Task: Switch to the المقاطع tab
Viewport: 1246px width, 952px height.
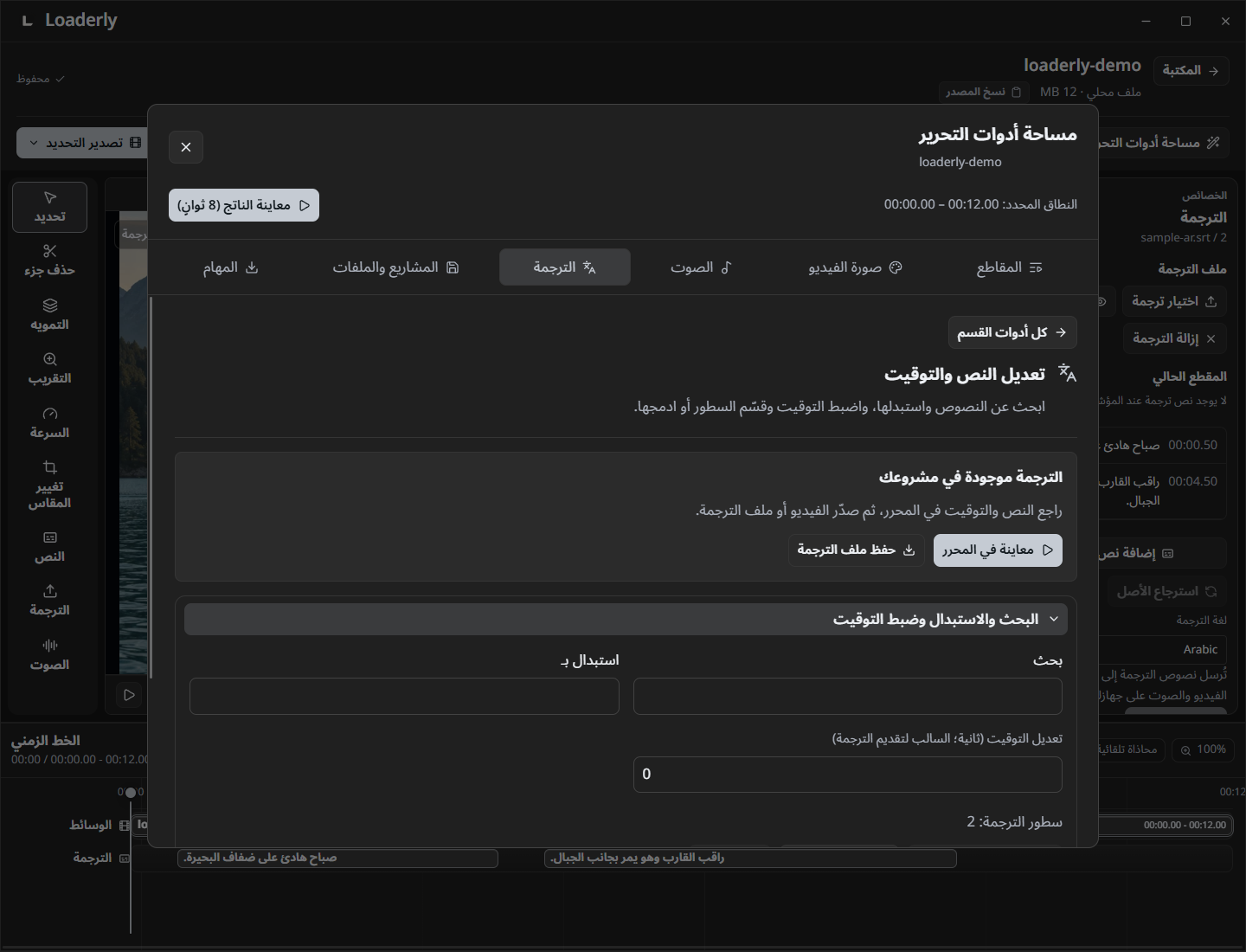Action: [x=1009, y=267]
